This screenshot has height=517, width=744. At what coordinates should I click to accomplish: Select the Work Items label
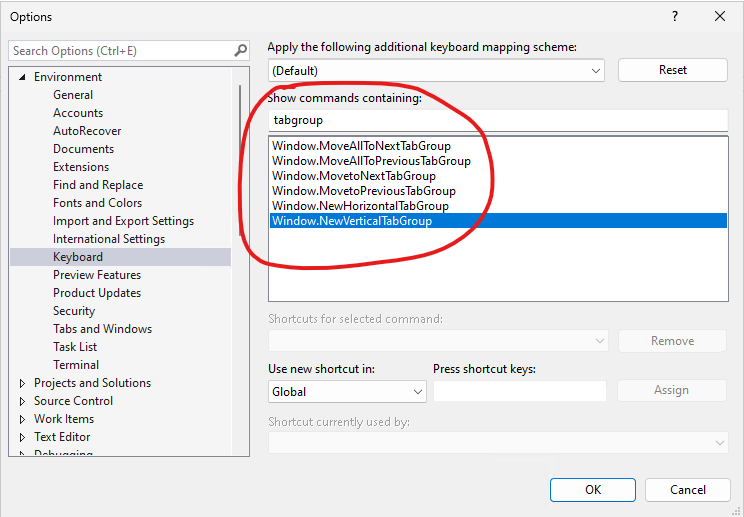[x=64, y=419]
